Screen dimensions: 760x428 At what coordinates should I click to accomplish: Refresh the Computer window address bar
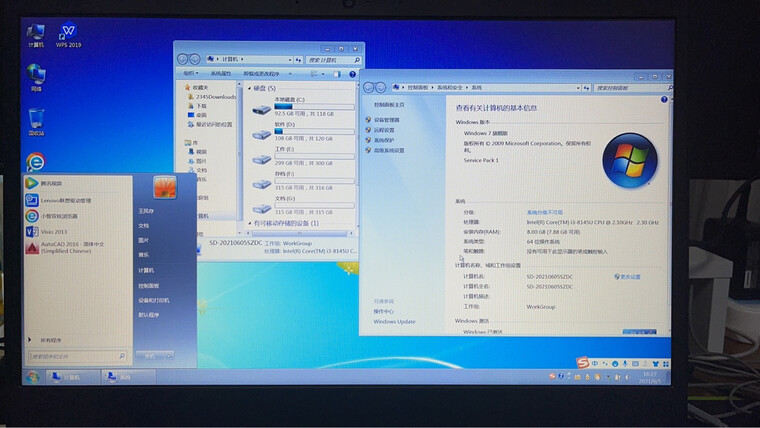click(x=299, y=60)
